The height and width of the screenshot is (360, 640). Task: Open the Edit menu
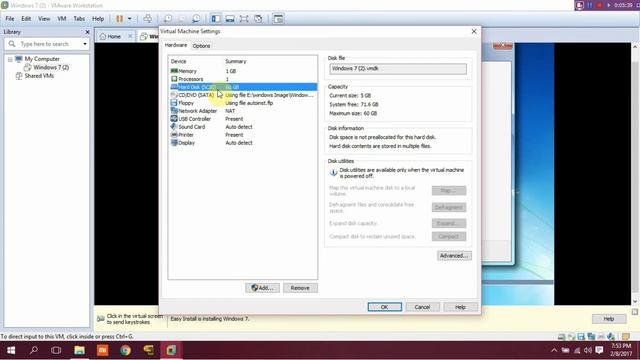(26, 19)
